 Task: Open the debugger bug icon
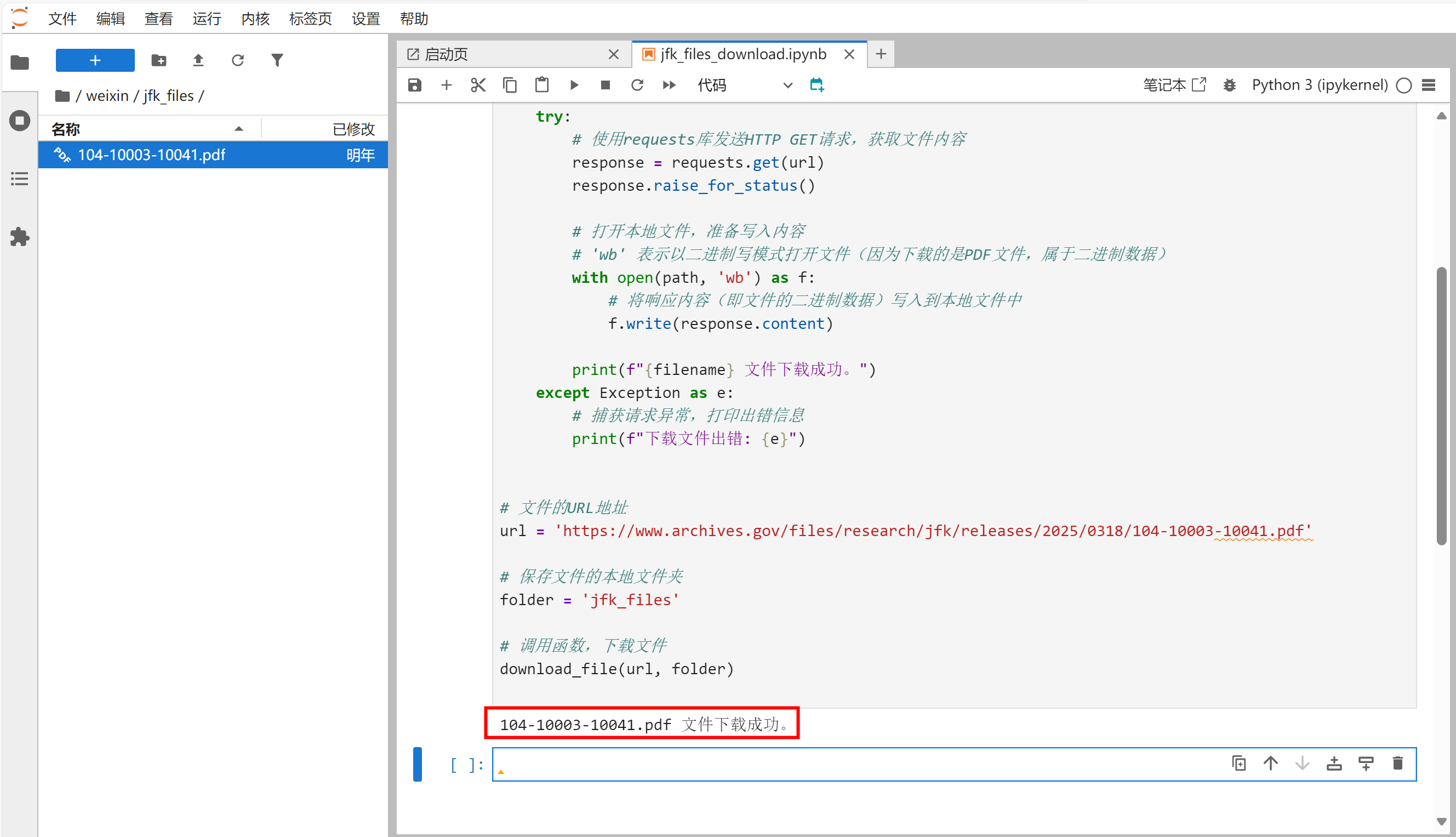1229,85
